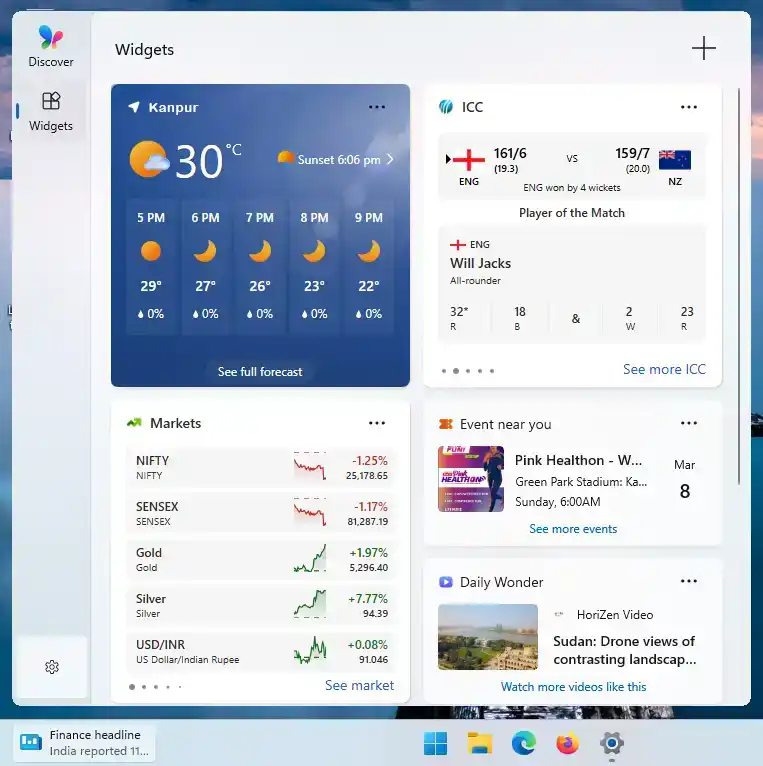Open the Sudan drone video thumbnail
This screenshot has width=763, height=766.
pyautogui.click(x=488, y=637)
